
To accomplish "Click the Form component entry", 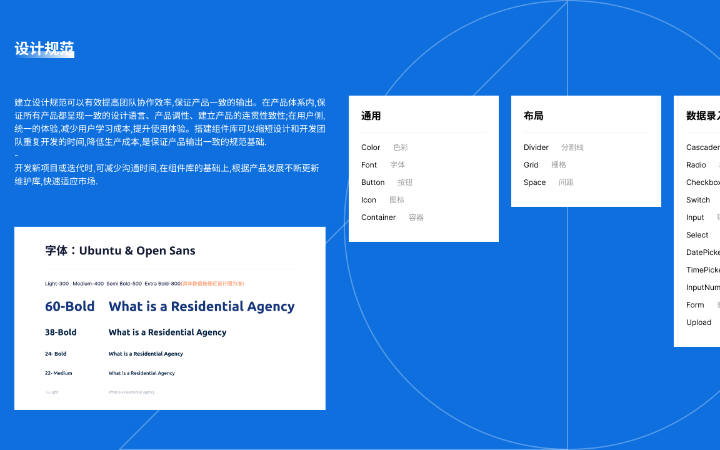I will pyautogui.click(x=695, y=305).
